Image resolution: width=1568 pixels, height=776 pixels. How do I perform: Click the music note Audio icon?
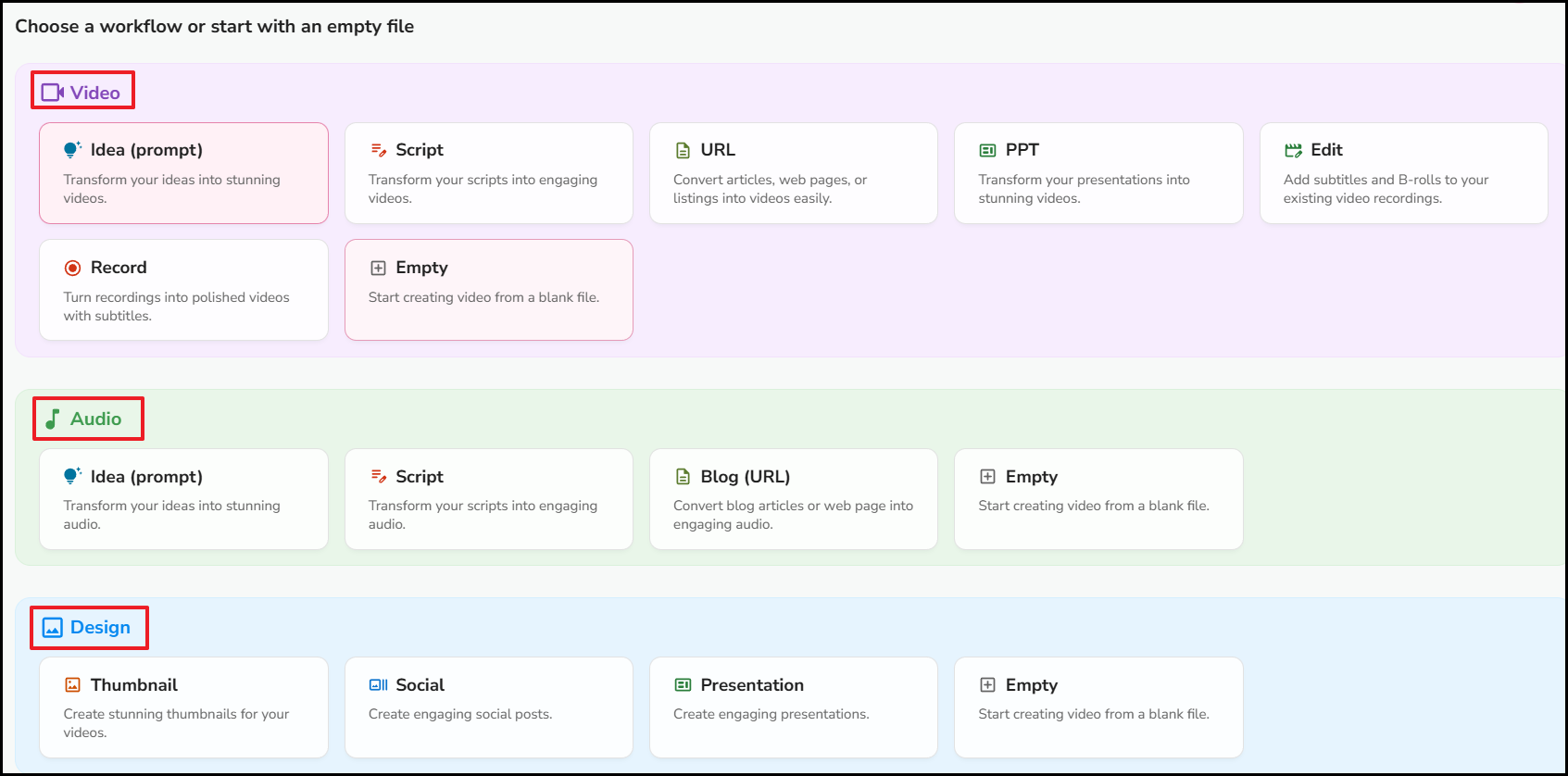[x=53, y=419]
